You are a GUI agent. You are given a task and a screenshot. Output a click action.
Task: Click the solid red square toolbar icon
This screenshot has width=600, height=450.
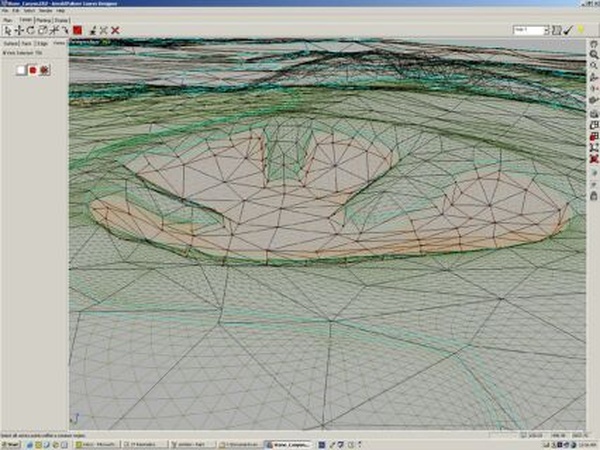[x=76, y=31]
